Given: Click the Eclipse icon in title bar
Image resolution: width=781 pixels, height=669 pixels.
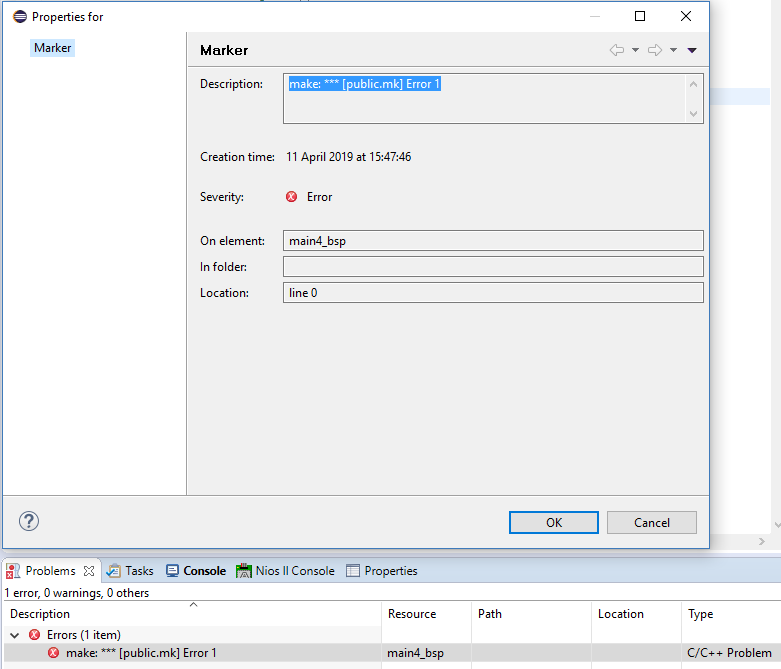Looking at the screenshot, I should coord(20,16).
